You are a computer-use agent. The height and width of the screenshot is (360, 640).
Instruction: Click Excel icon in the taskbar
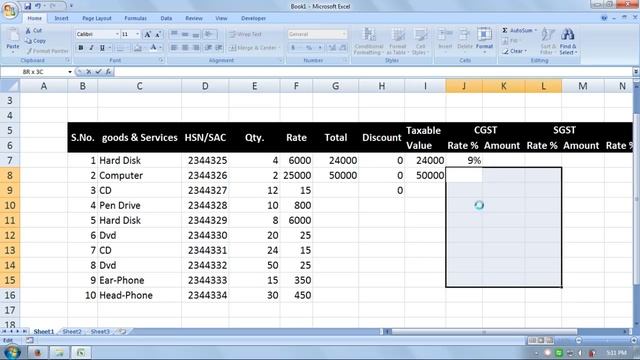[80, 352]
